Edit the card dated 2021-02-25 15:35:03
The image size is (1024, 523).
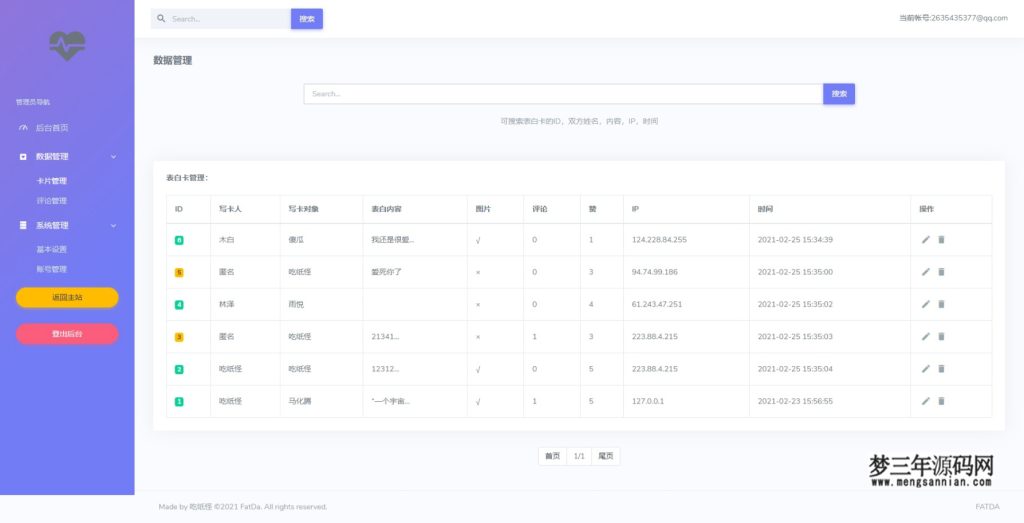point(925,336)
